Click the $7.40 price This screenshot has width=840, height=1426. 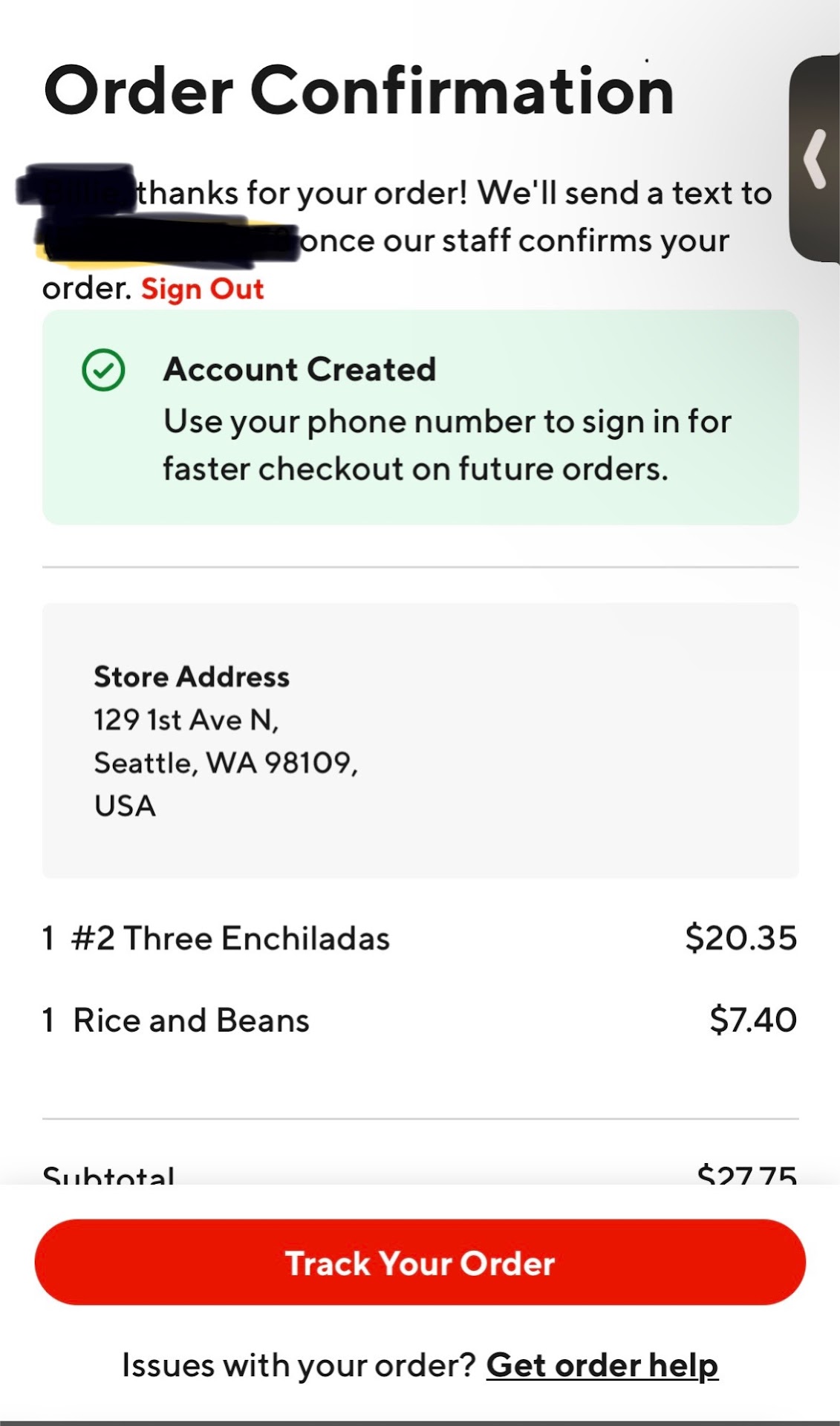(x=752, y=1020)
